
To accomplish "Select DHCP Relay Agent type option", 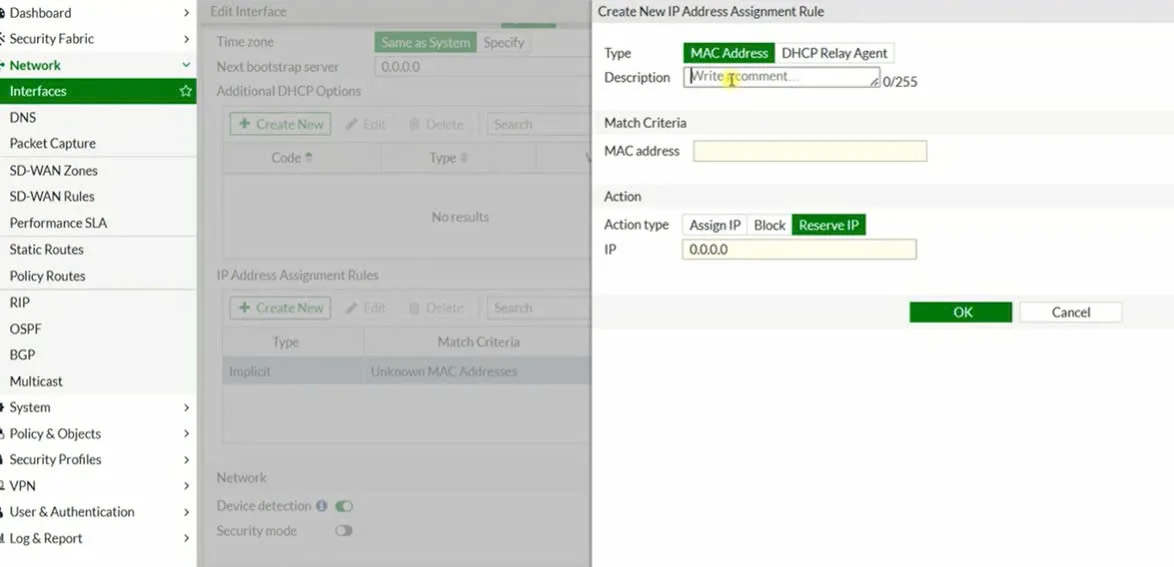I will [834, 53].
